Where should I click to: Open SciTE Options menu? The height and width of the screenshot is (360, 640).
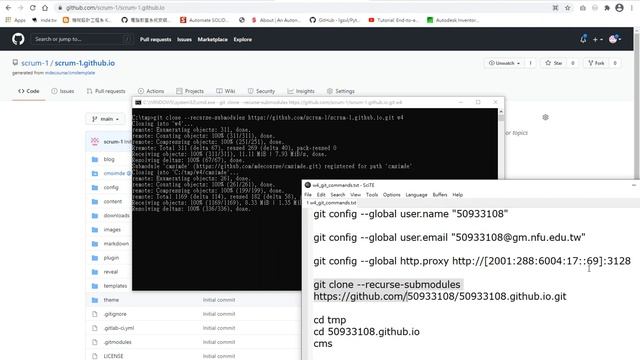391,195
